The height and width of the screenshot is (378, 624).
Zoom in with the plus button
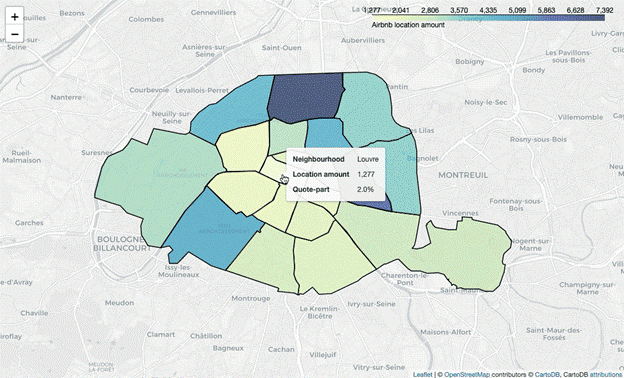coord(15,17)
